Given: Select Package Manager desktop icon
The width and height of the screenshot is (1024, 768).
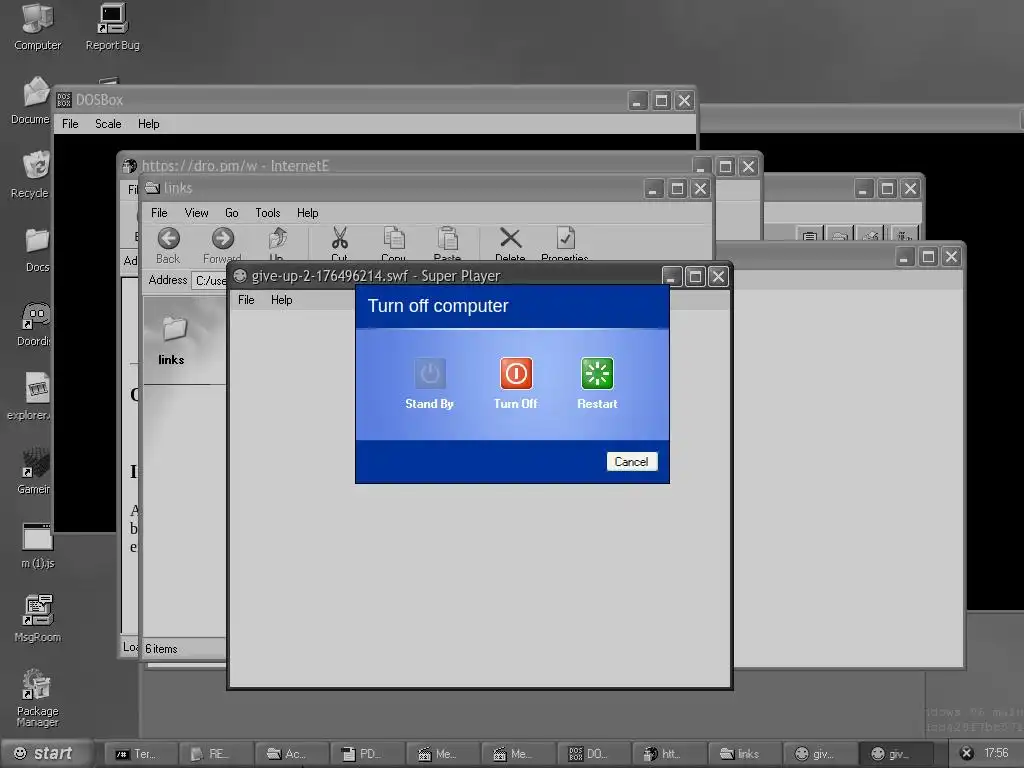Looking at the screenshot, I should pyautogui.click(x=37, y=697).
